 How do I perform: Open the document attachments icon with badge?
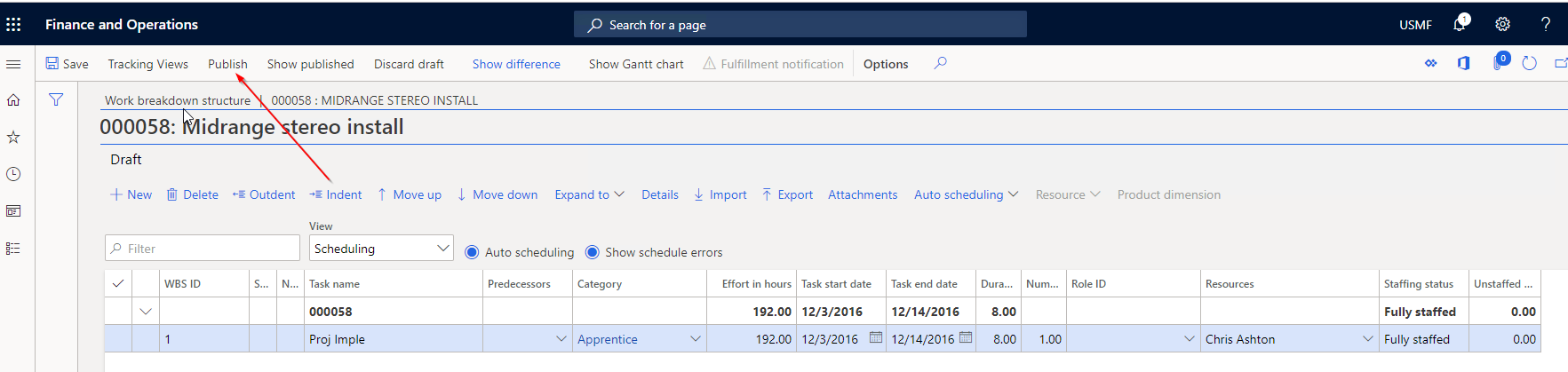[x=1499, y=62]
